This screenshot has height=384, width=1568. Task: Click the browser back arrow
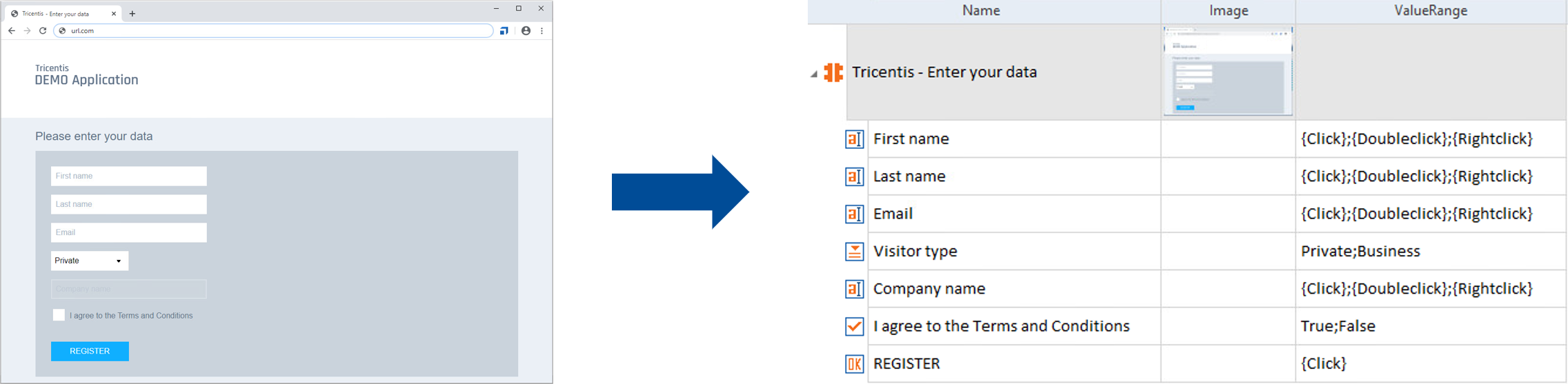12,31
